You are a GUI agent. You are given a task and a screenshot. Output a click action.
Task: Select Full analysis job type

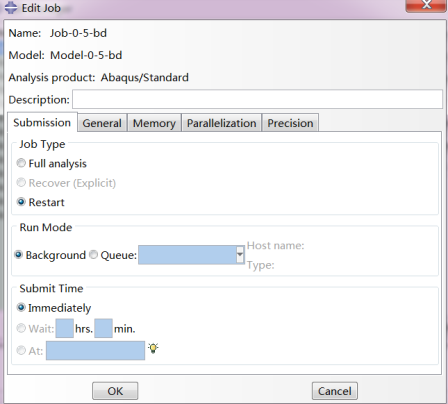21,163
